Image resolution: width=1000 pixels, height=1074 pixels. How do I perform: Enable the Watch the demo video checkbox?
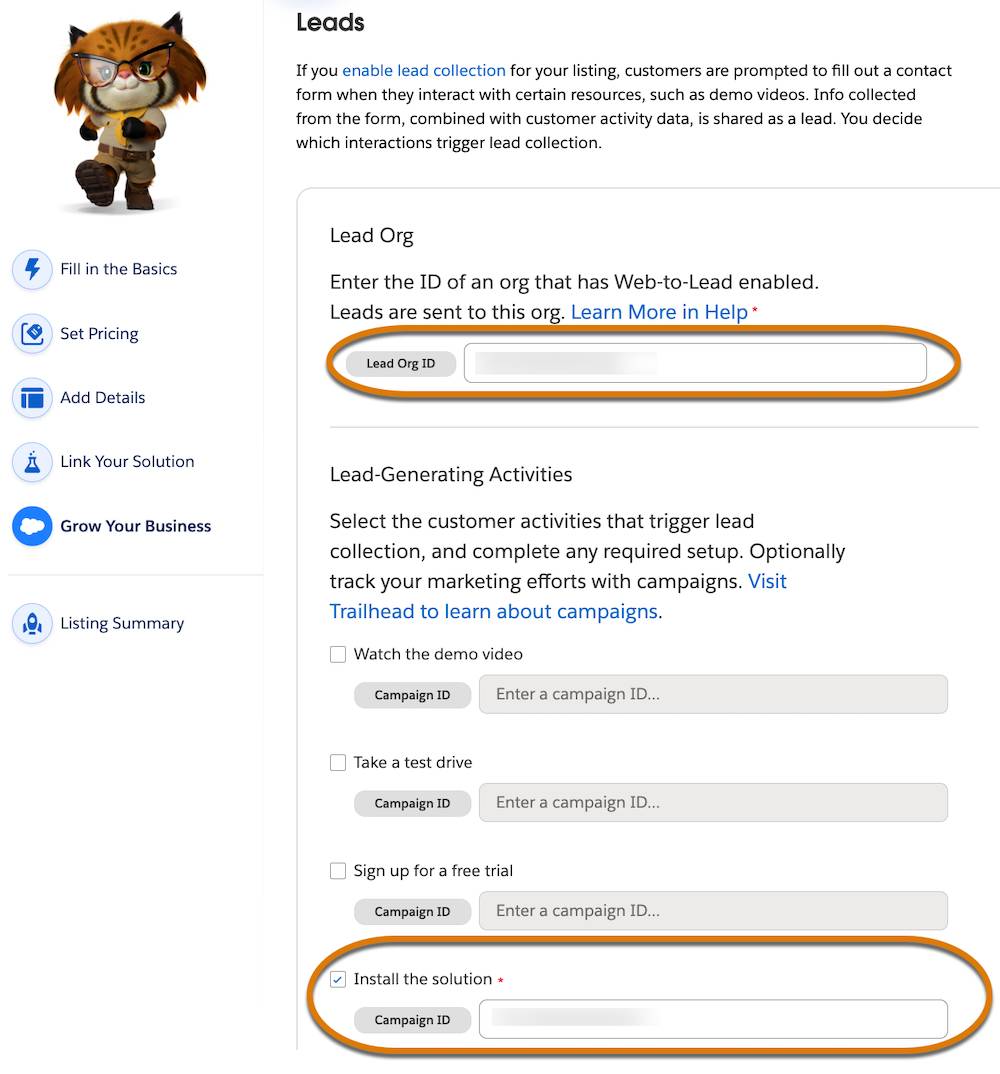coord(338,654)
